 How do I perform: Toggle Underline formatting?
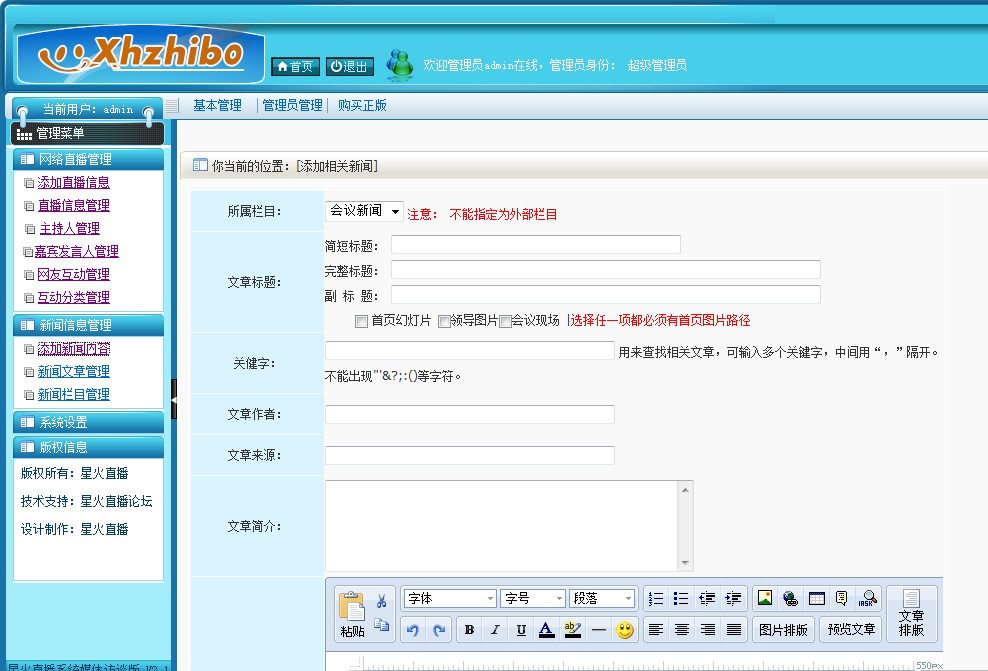(521, 629)
